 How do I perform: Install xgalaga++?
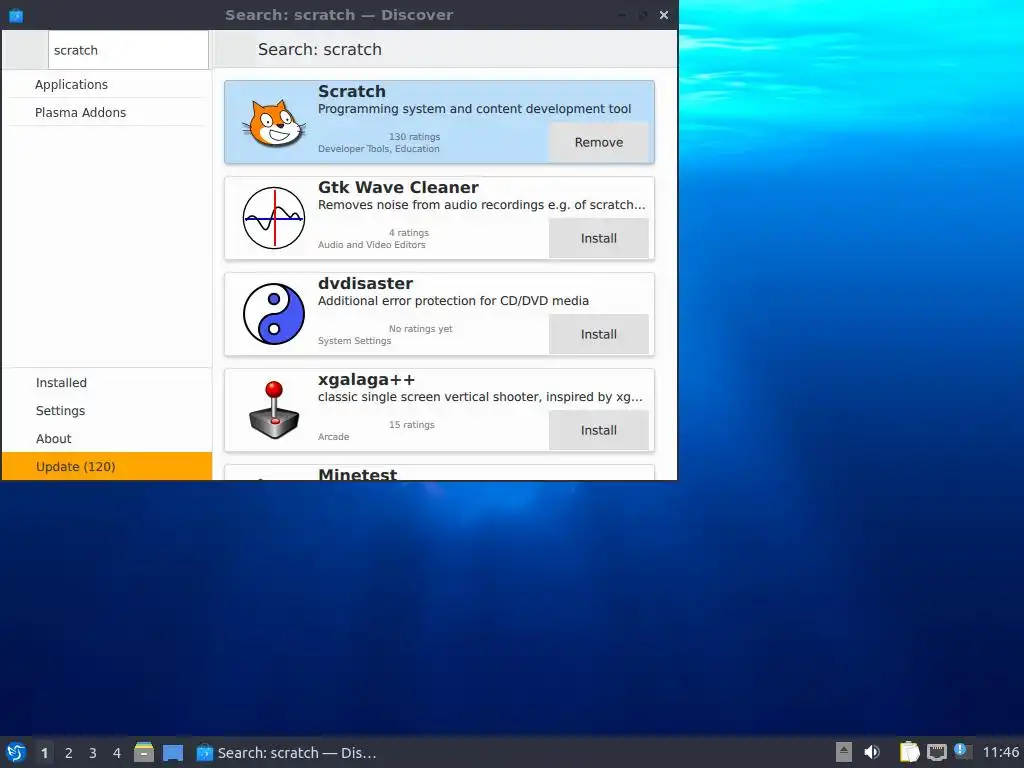pos(599,430)
